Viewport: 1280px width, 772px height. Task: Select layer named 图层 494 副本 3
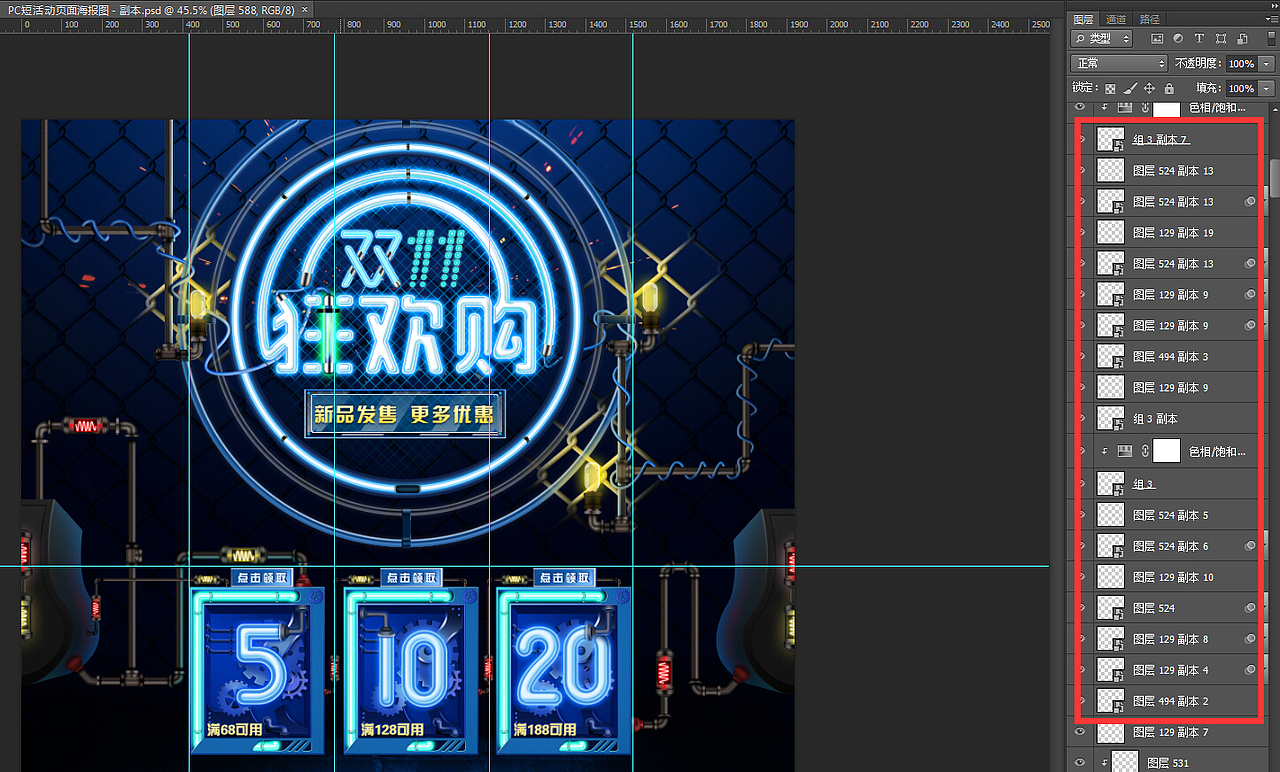click(x=1170, y=357)
